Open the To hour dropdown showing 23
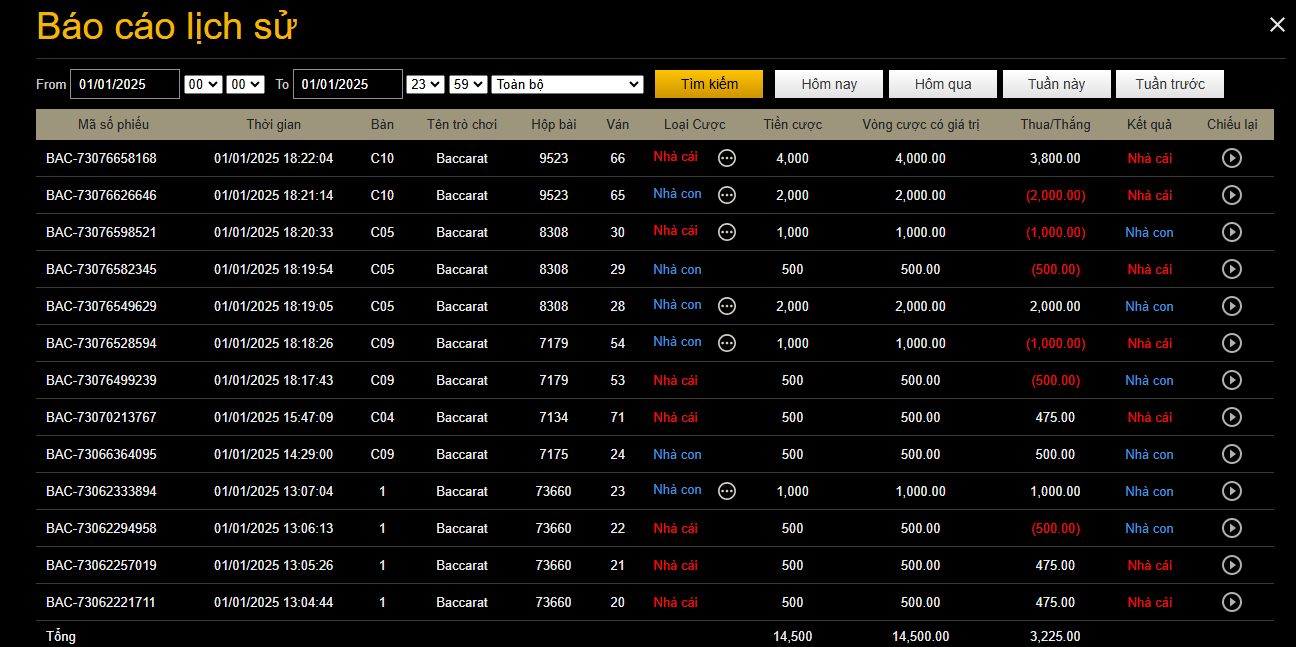The height and width of the screenshot is (647, 1296). pos(425,85)
